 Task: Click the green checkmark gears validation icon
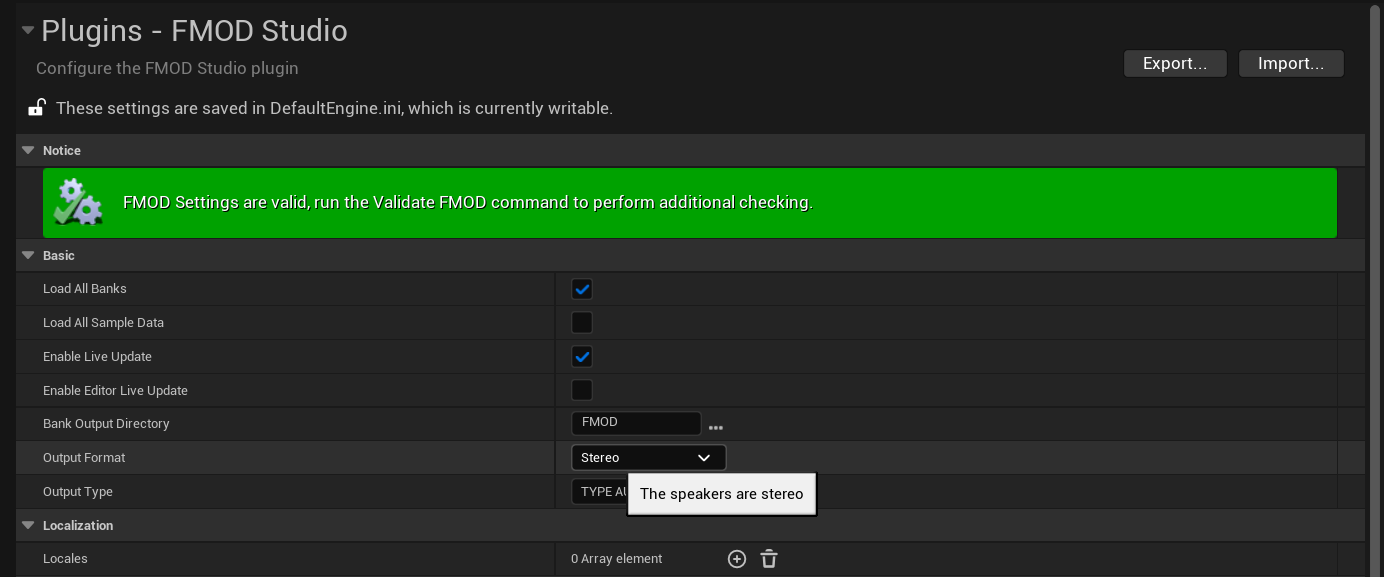click(x=78, y=202)
